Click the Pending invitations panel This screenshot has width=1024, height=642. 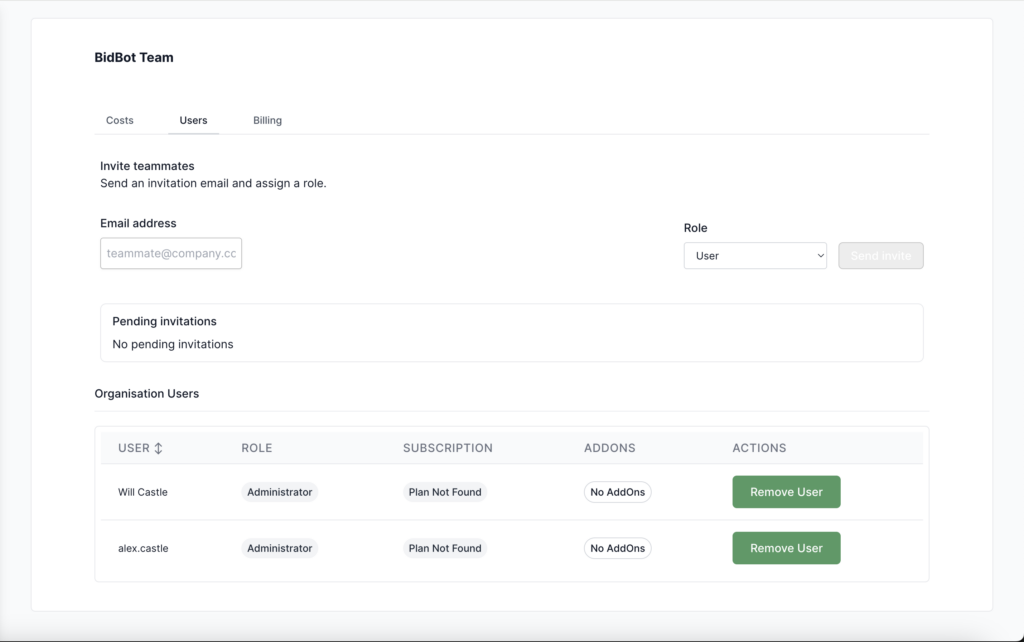pos(511,333)
